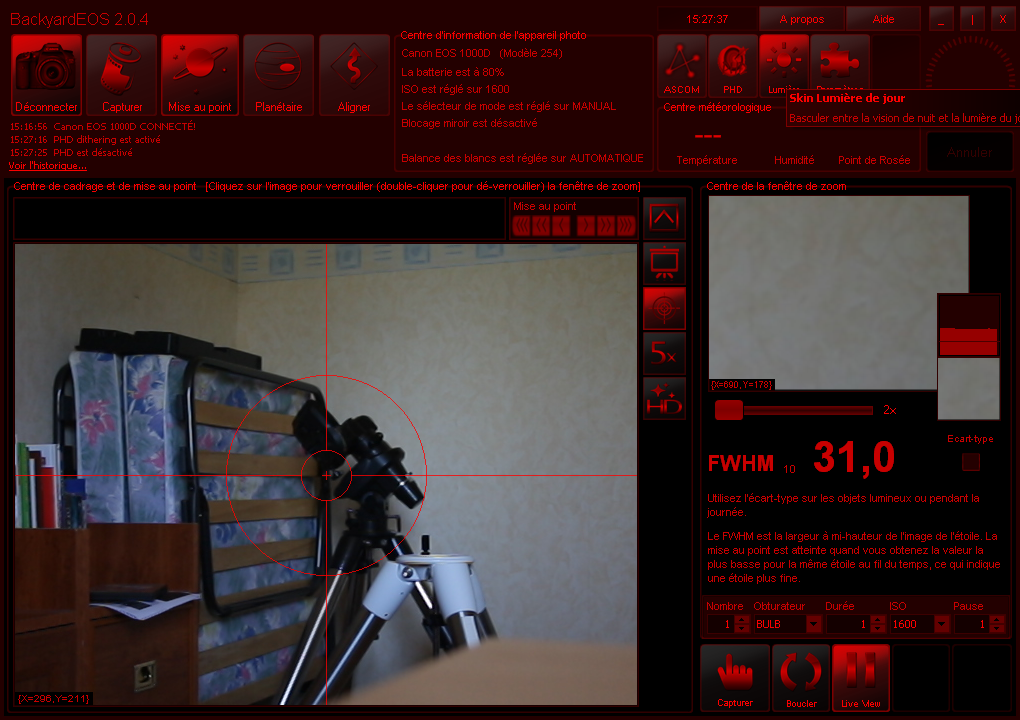Pause the Live View button
Screen dimensions: 1020x720
coord(861,678)
